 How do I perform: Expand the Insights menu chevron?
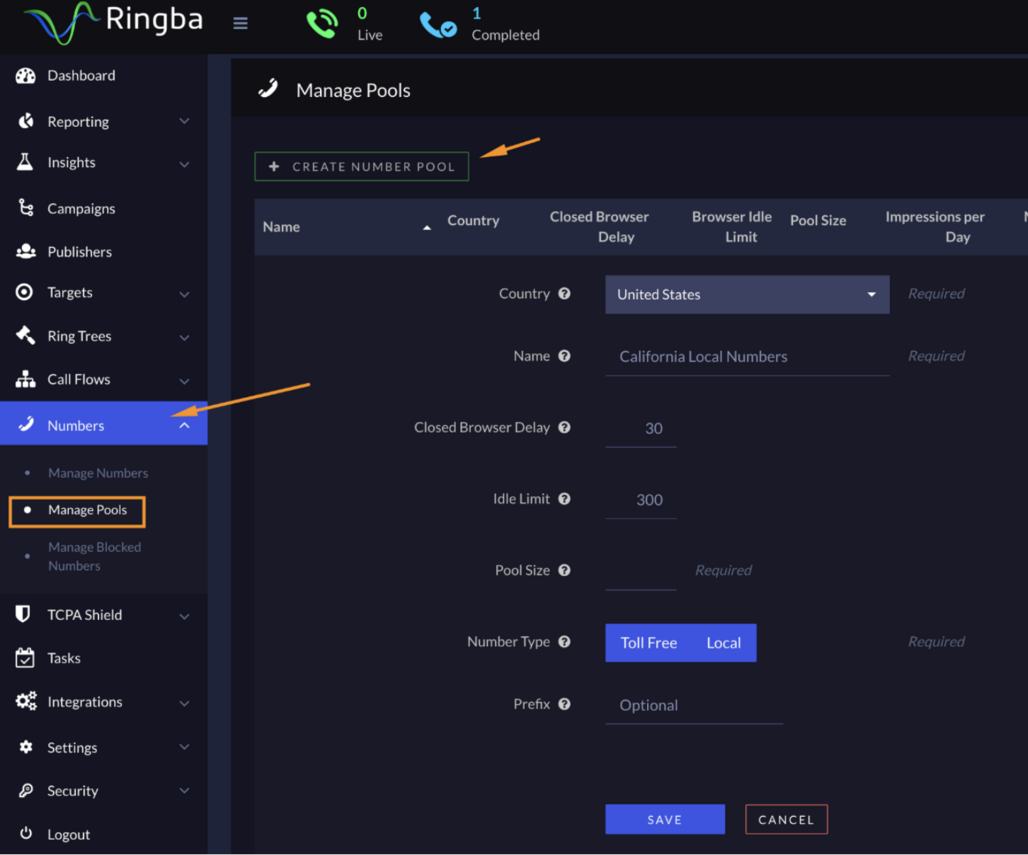184,164
